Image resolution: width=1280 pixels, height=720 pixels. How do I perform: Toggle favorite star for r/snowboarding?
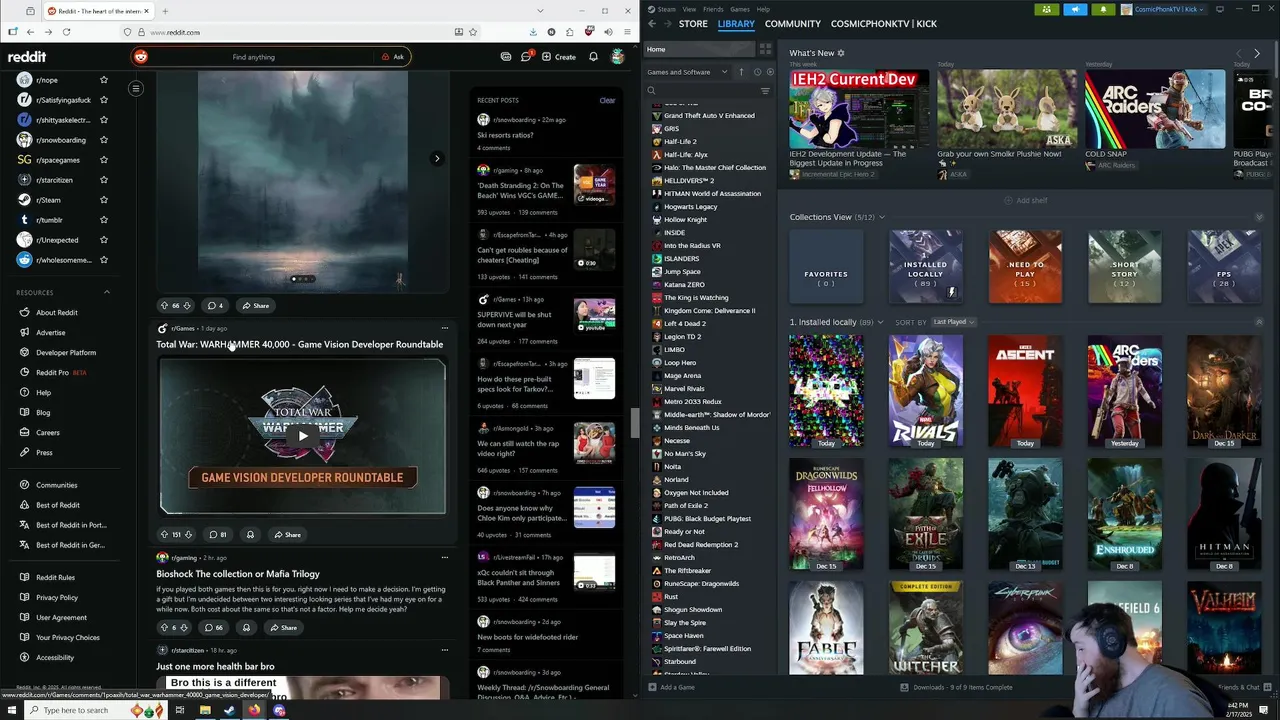click(x=103, y=140)
